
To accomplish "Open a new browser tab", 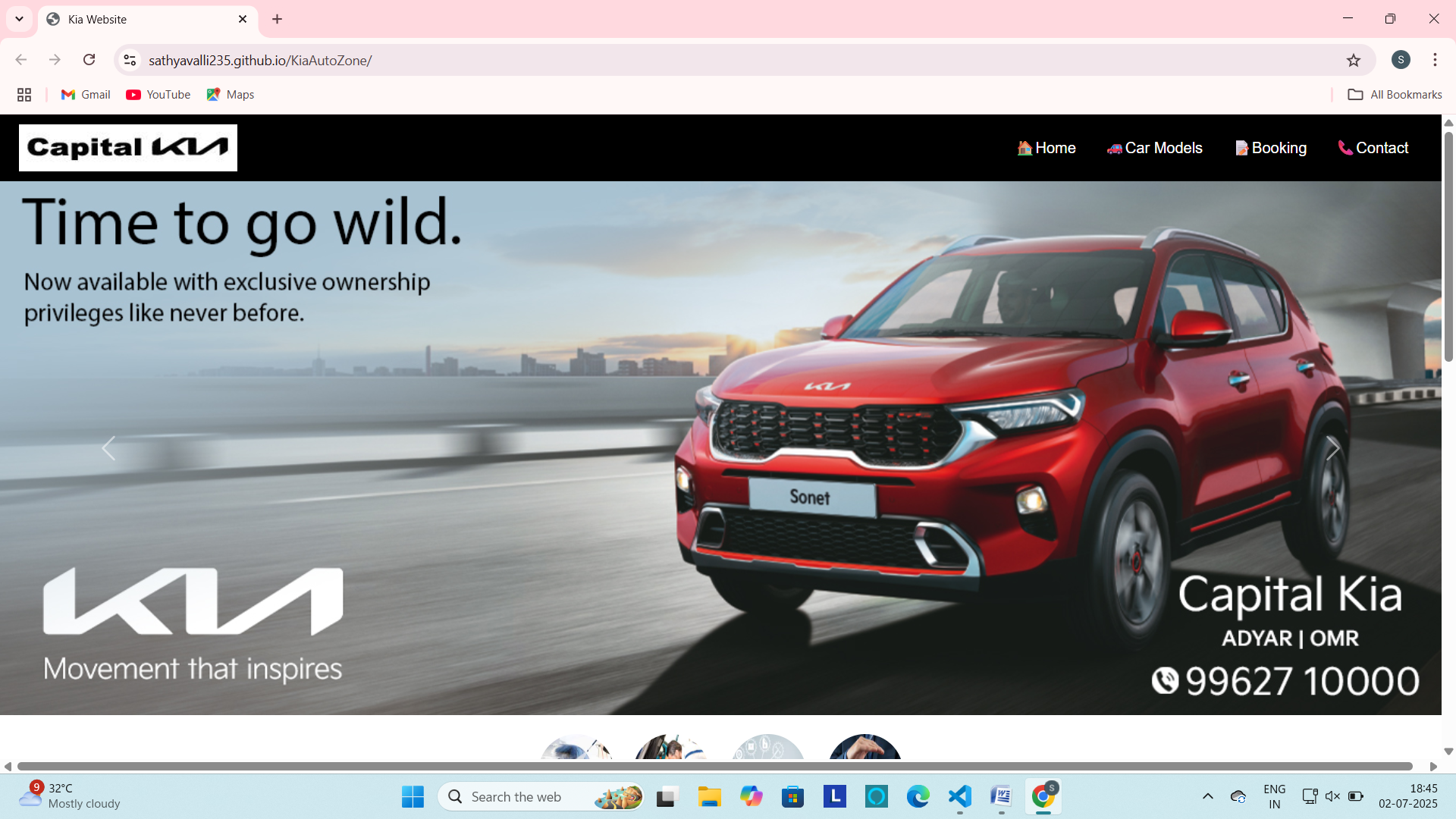I will point(277,19).
